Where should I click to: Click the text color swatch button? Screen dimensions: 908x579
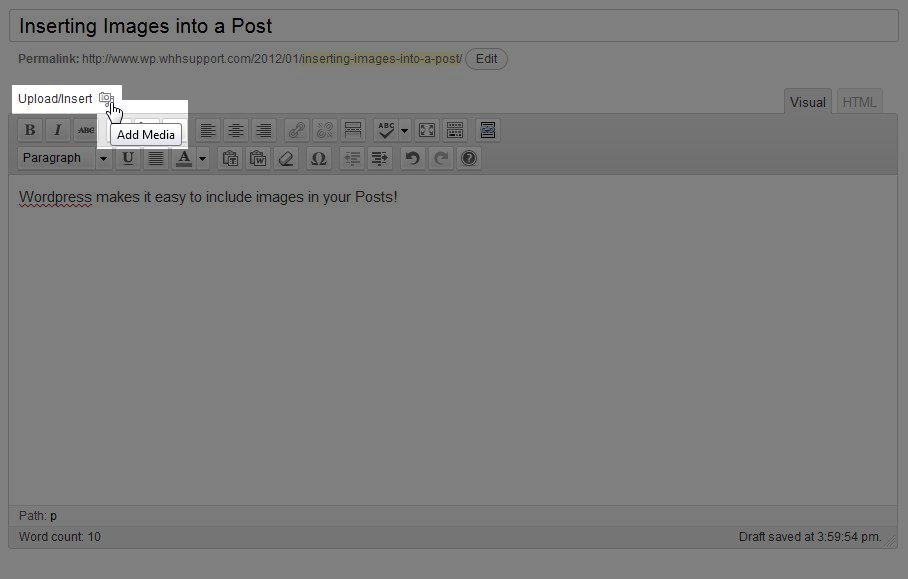point(184,158)
